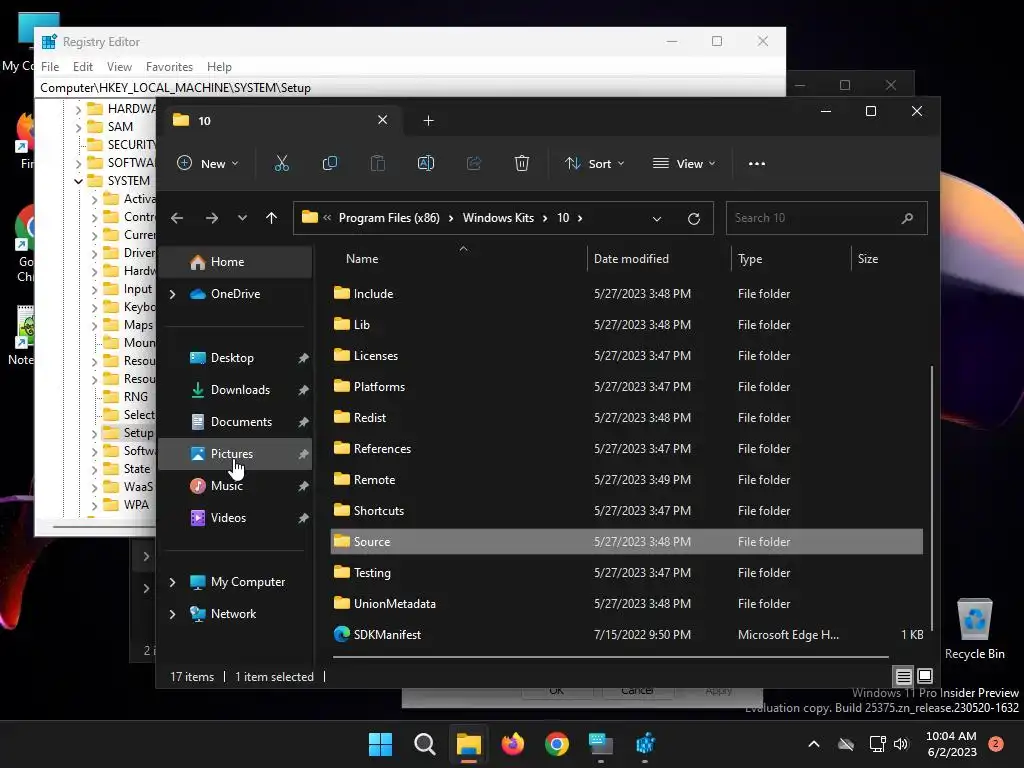Click the file list vertical scrollbar
Screen dimensions: 1024x768
[x=931, y=496]
